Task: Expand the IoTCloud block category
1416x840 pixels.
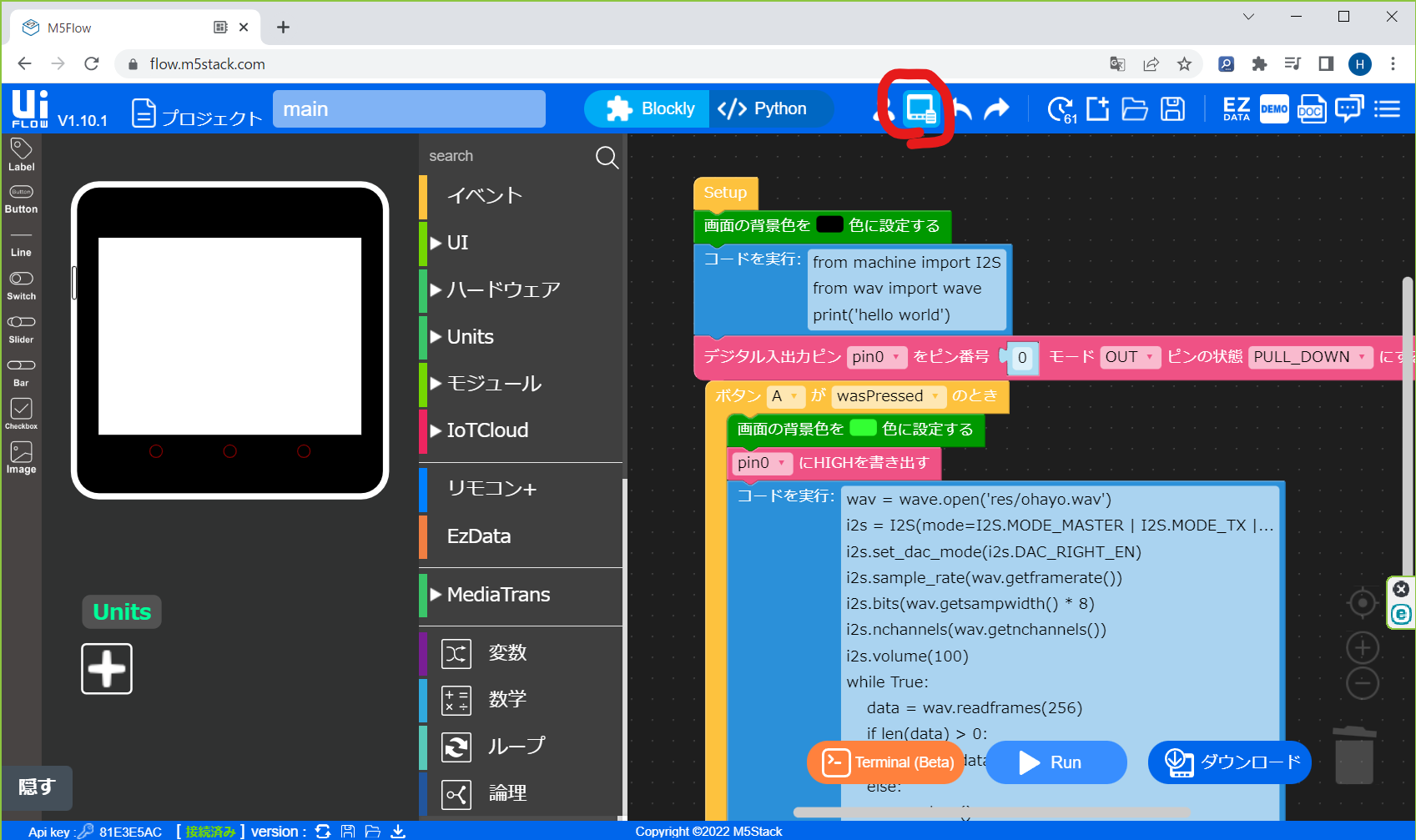Action: [522, 430]
